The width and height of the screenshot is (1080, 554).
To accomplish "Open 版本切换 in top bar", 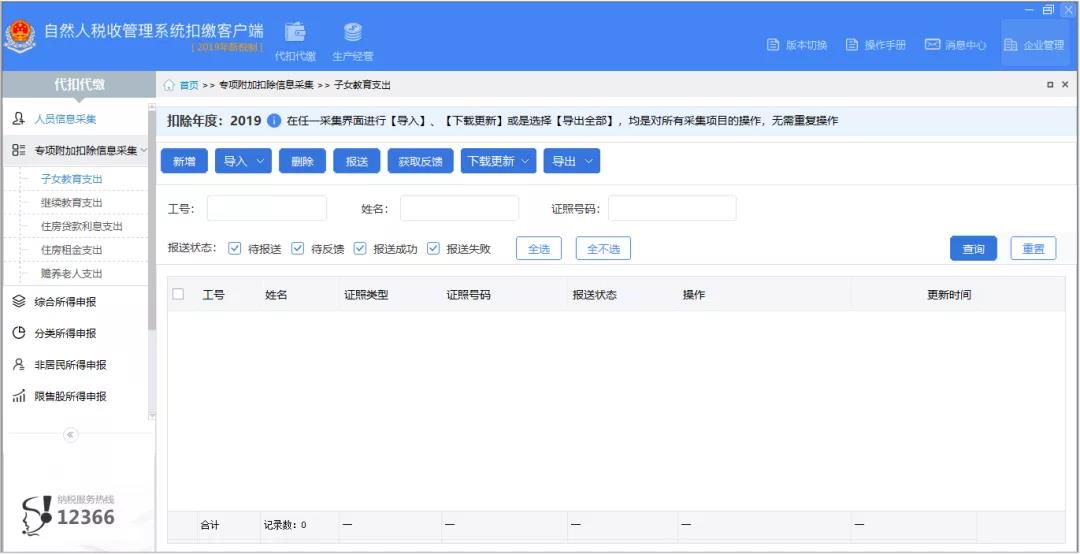I will click(797, 45).
